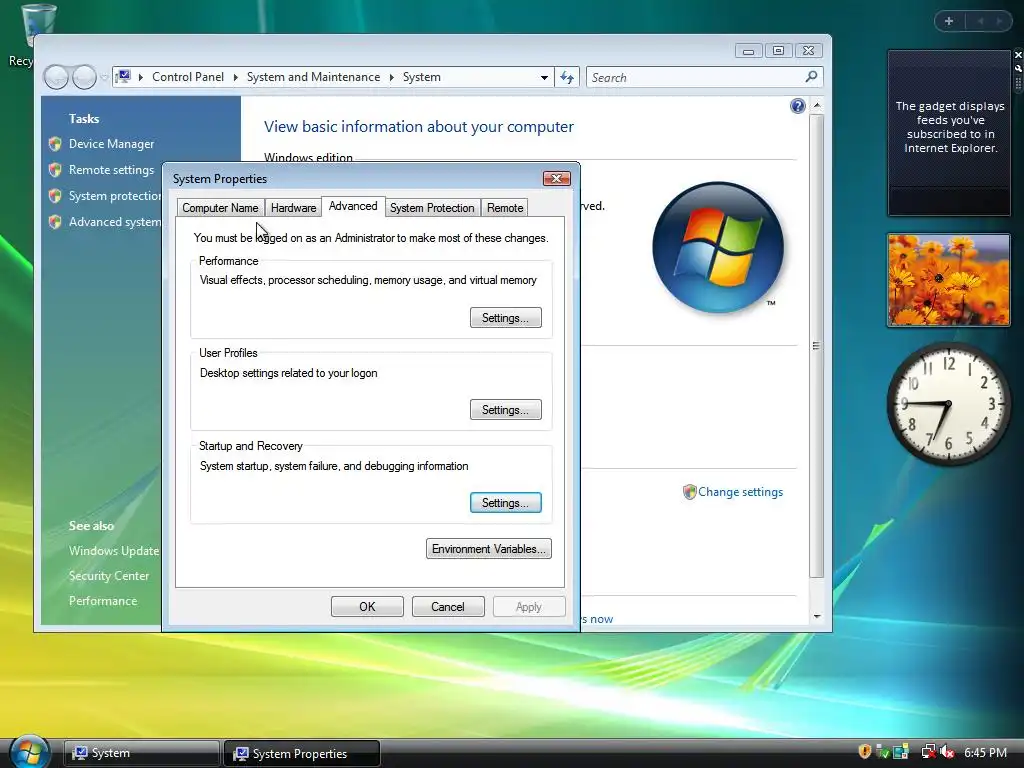
Task: Click the Windows Vista logo image
Action: [x=718, y=248]
